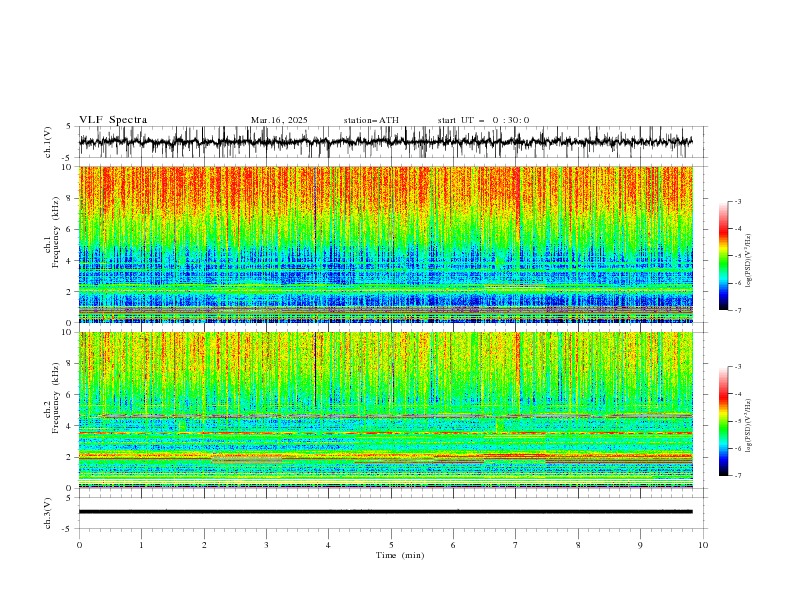Image resolution: width=792 pixels, height=612 pixels.
Task: Select the "Time (min)" axis title
Action: pyautogui.click(x=400, y=555)
